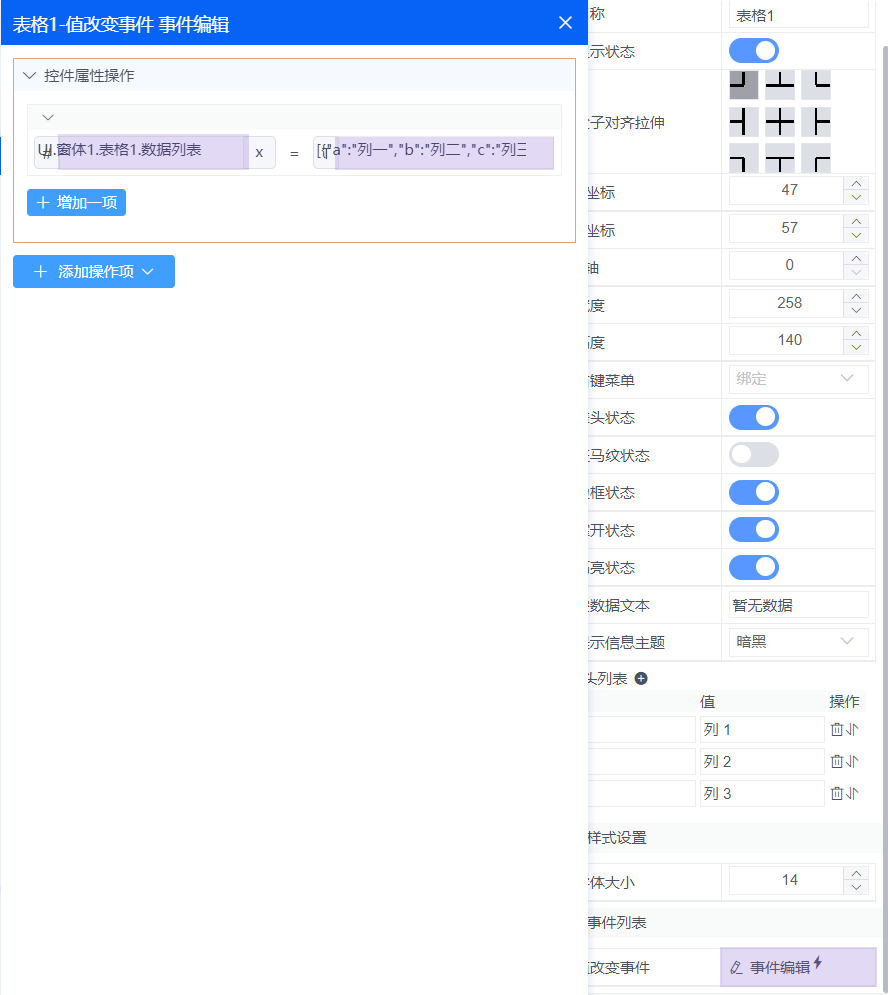The width and height of the screenshot is (888, 995).
Task: Delete the 列 1 row via trash icon
Action: click(837, 730)
